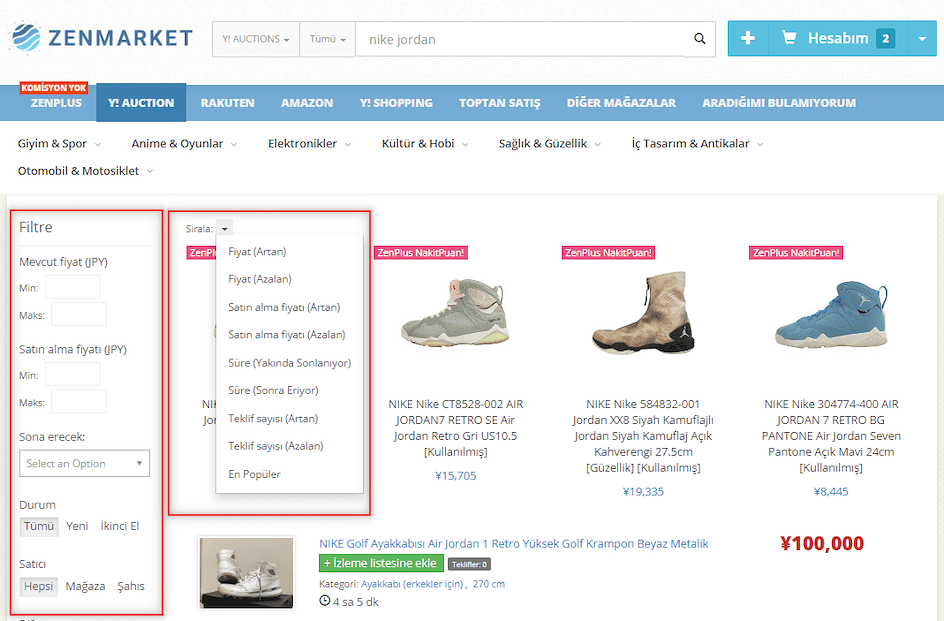Select Tümü under Durum filter
This screenshot has height=621, width=944.
click(39, 526)
